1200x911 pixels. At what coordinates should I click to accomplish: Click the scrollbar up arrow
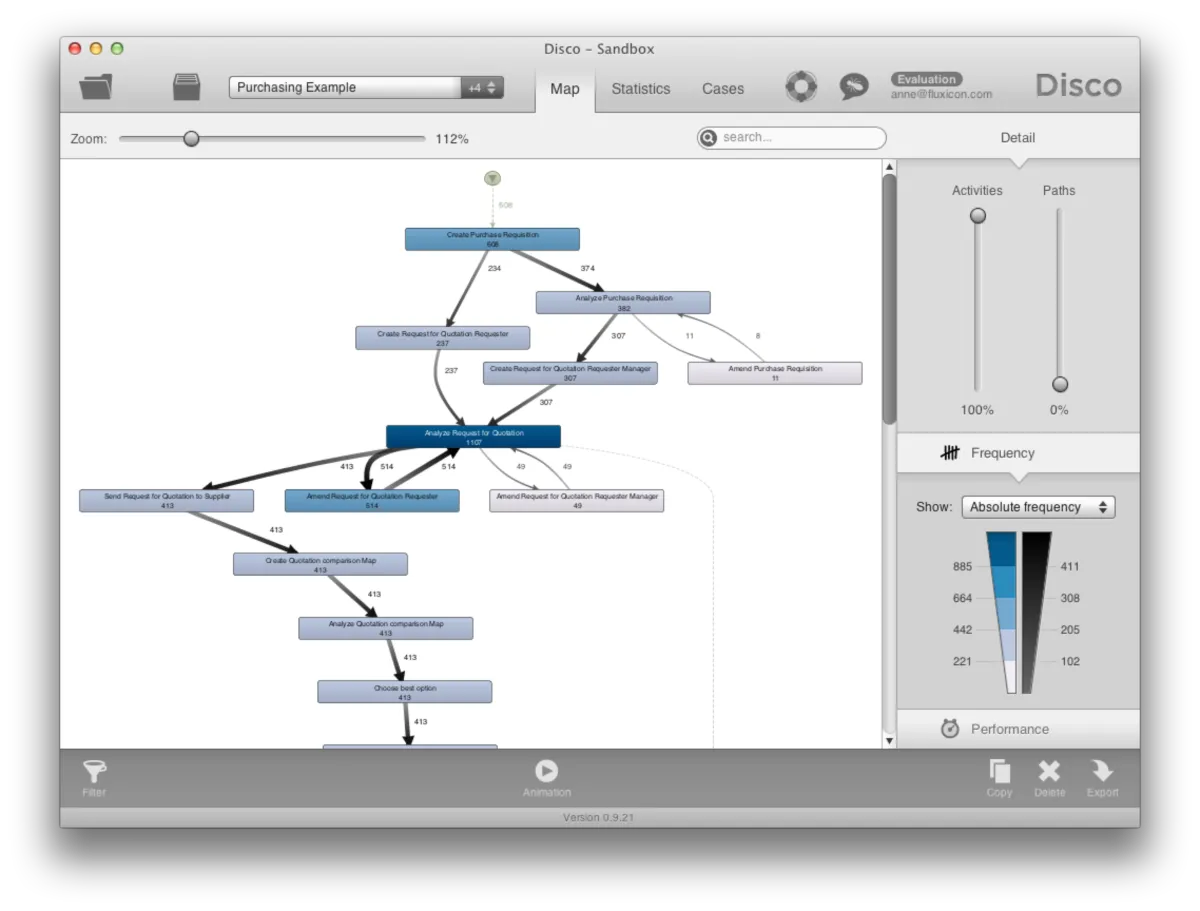889,167
